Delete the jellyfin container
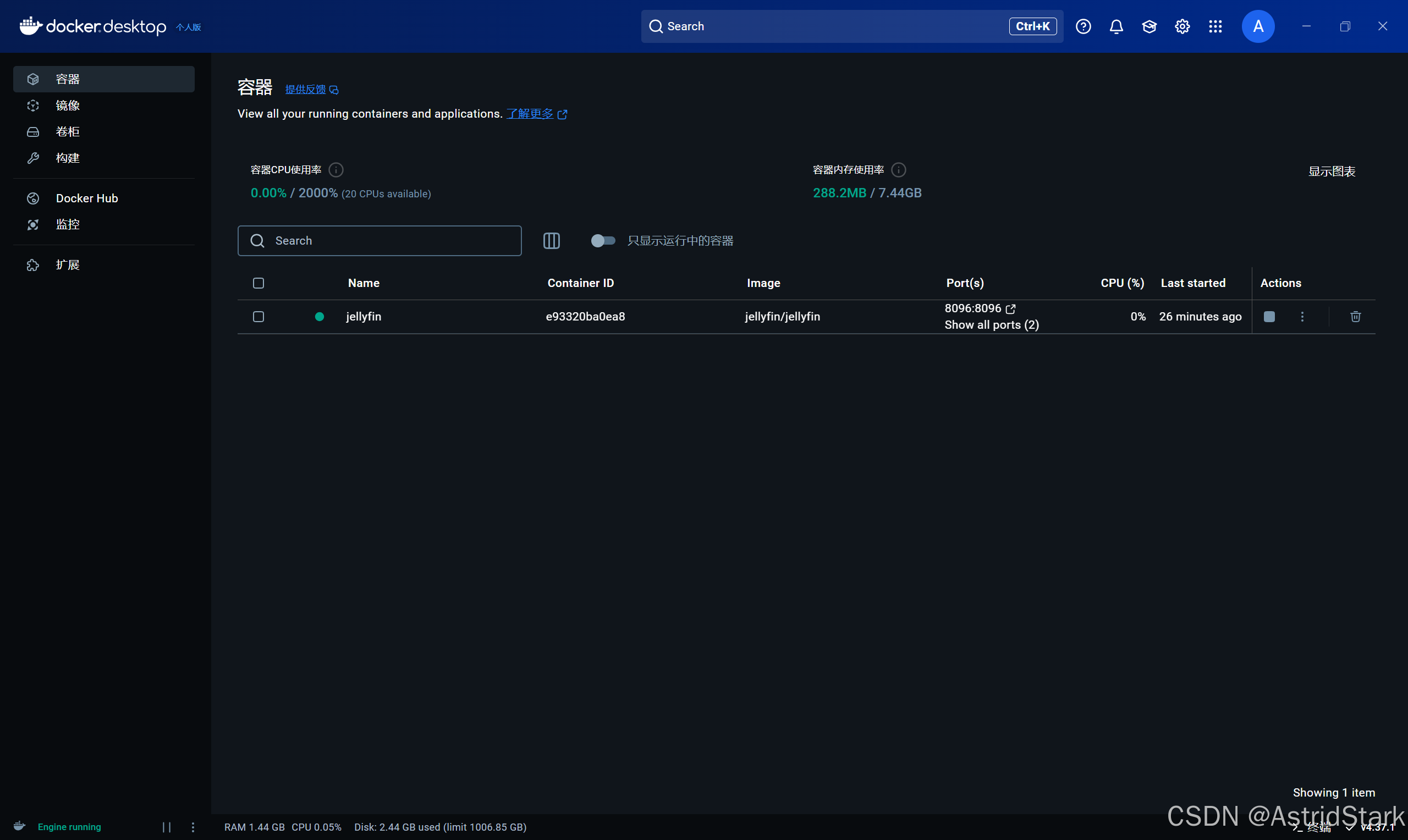The width and height of the screenshot is (1408, 840). [1355, 317]
